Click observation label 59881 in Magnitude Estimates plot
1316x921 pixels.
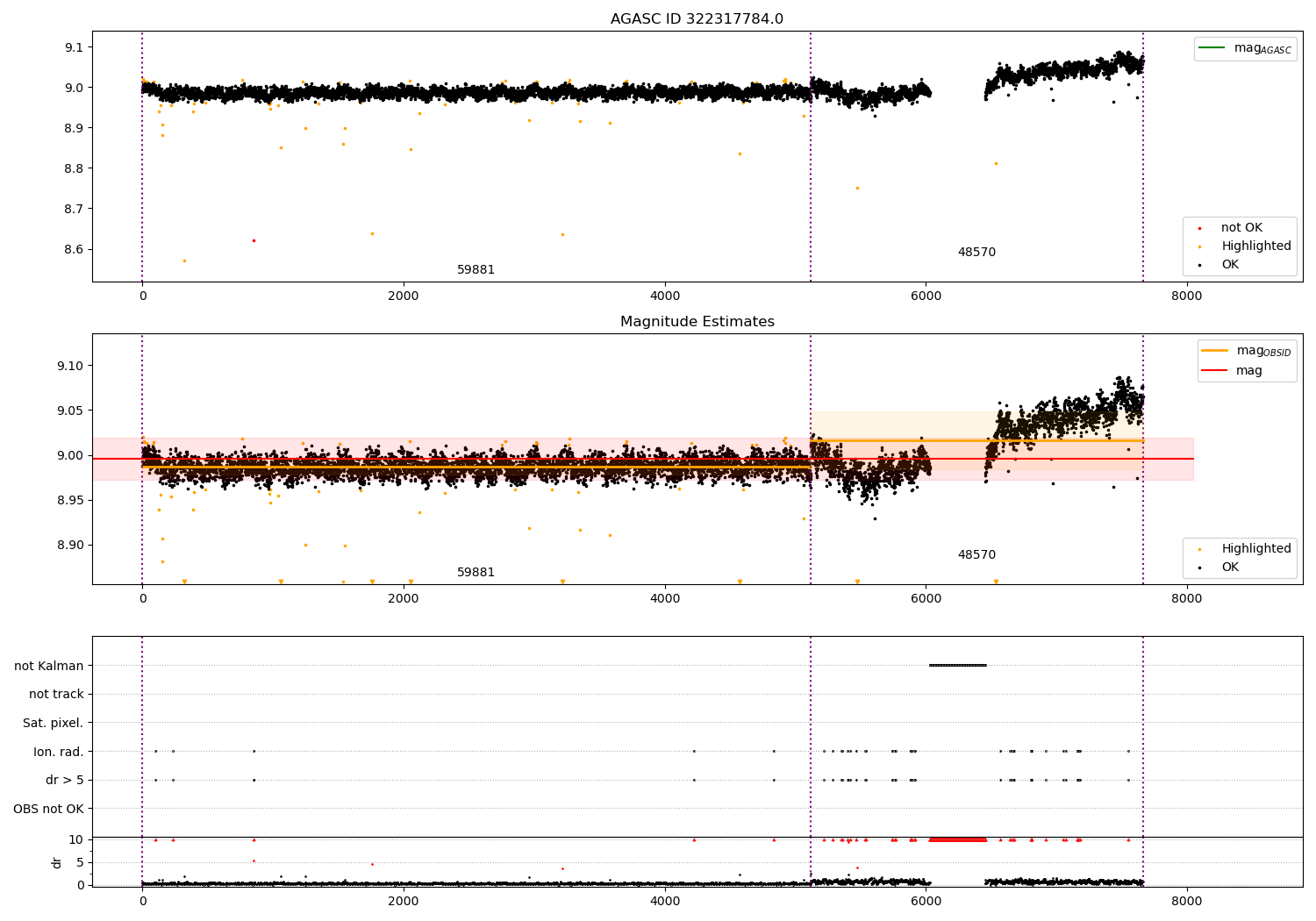tap(476, 573)
